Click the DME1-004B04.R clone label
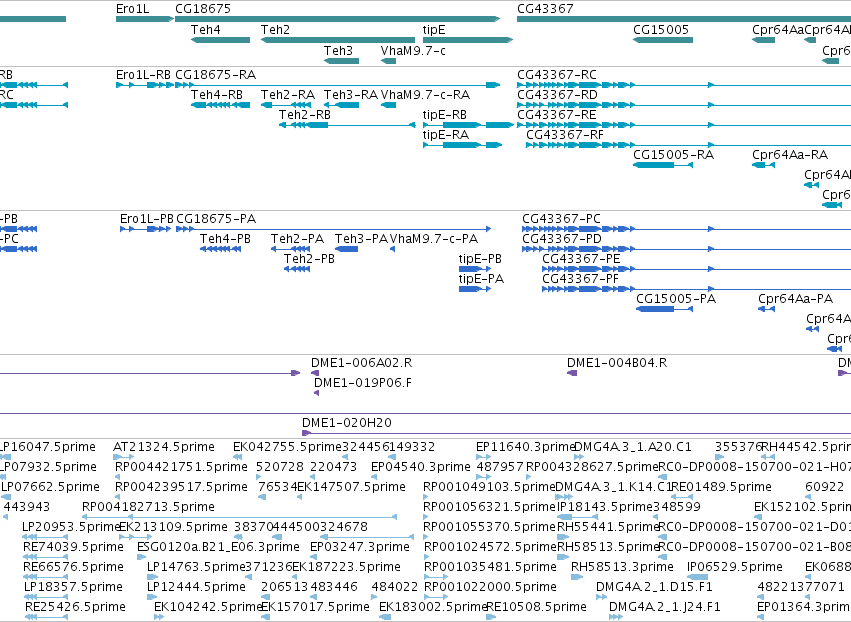Viewport: 851px width, 622px height. 617,363
